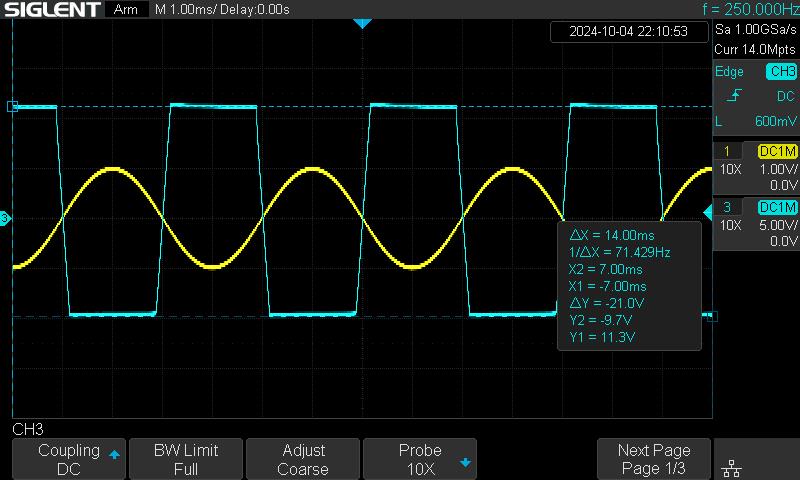Click the channel 3 ground marker on left
This screenshot has width=800, height=480.
pos(5,217)
